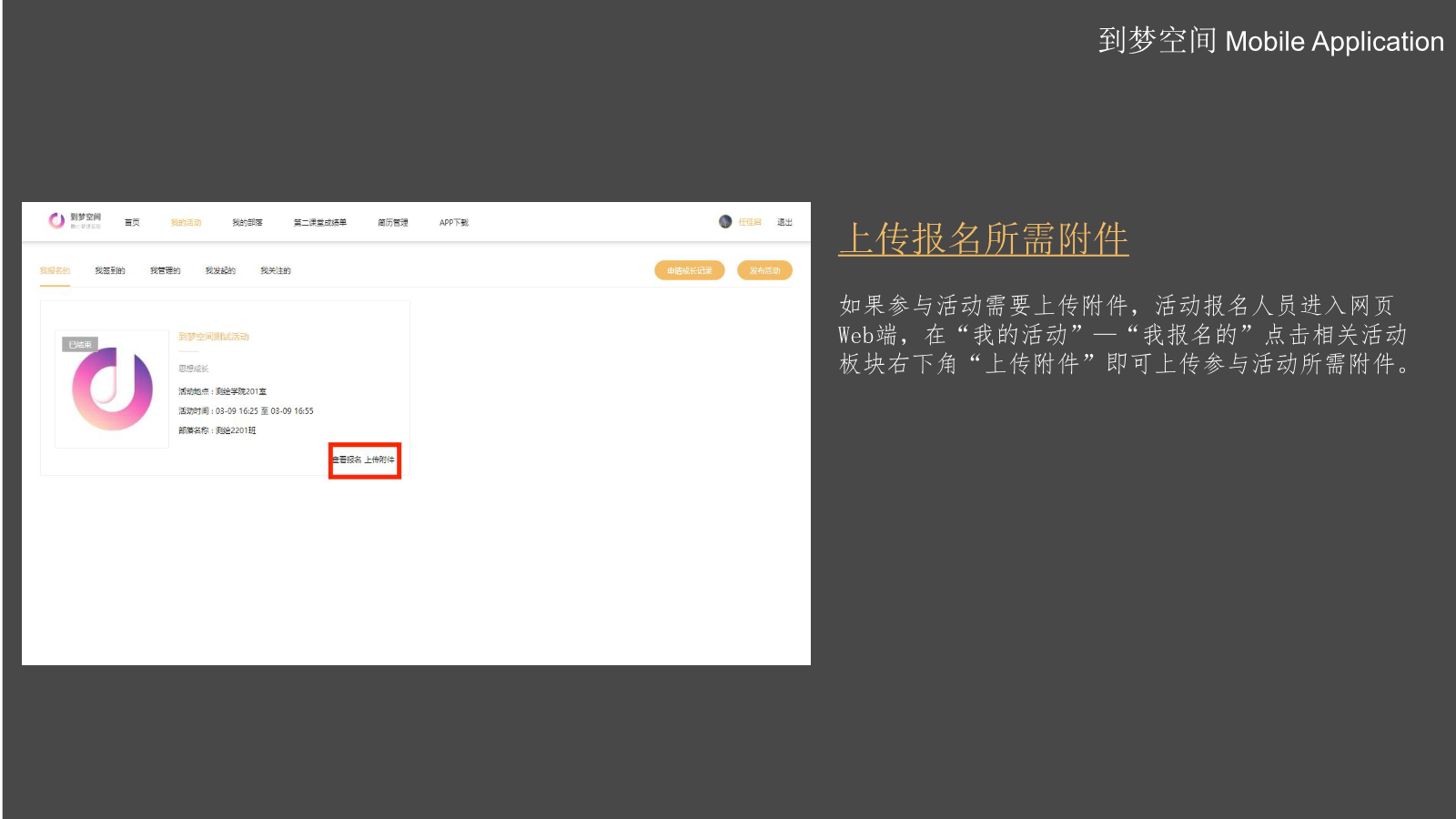Click the 到梦空间 logo in the header
Viewport: 1456px width, 819px height.
[x=75, y=220]
